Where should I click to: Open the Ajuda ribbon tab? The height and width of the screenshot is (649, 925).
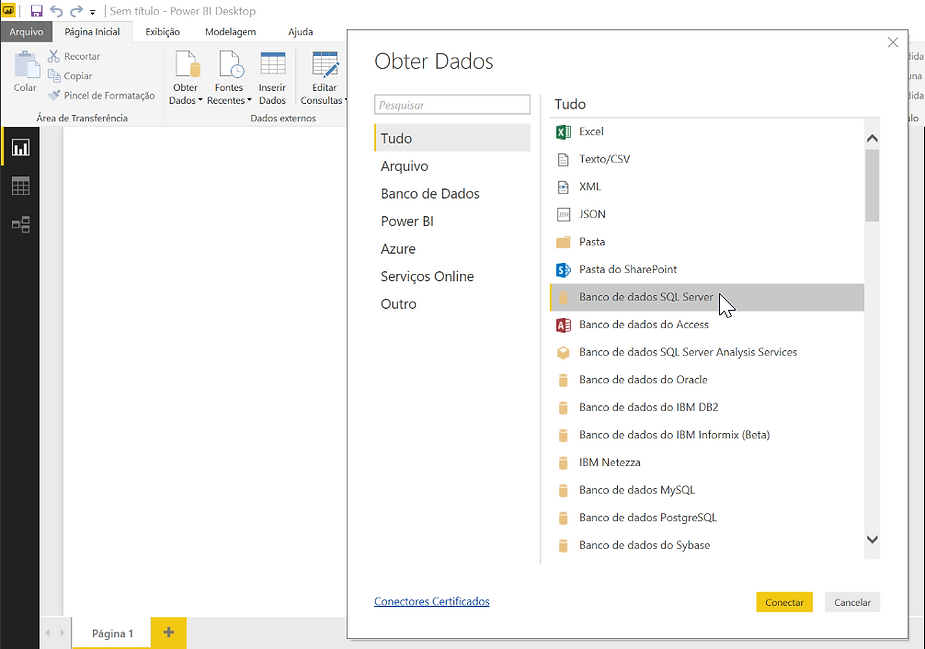(x=301, y=32)
